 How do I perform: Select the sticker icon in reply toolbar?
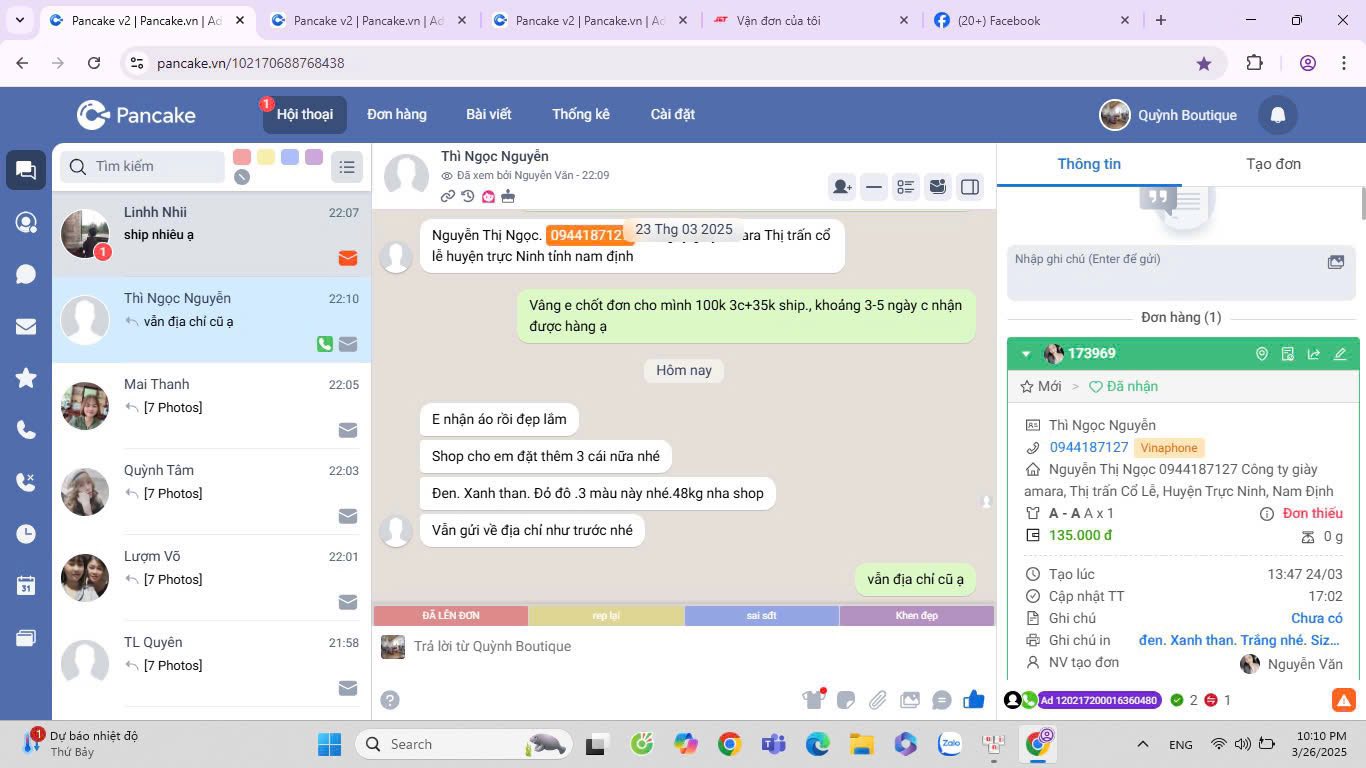[845, 700]
